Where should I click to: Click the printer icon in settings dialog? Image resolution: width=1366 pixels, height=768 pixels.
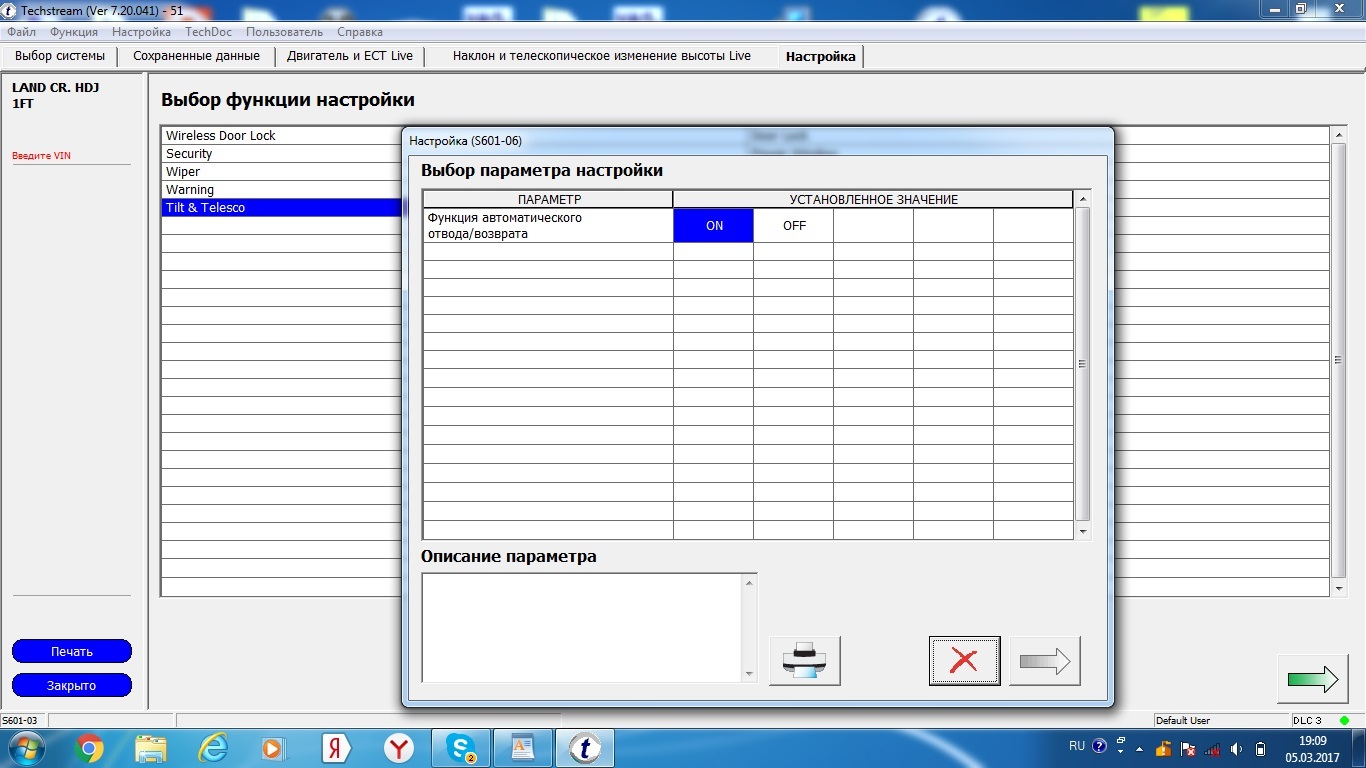(804, 661)
